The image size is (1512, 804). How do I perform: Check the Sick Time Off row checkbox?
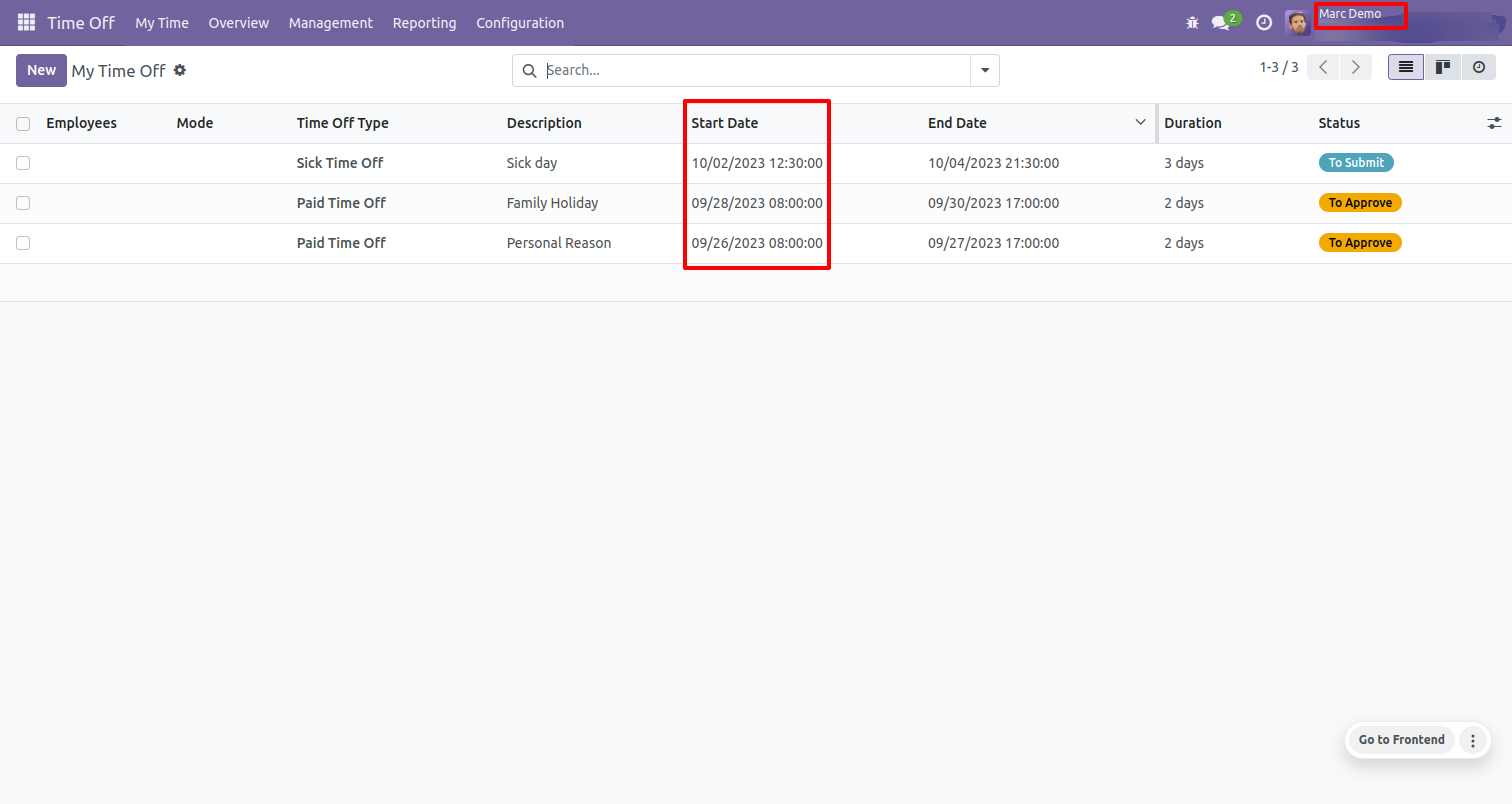[23, 163]
